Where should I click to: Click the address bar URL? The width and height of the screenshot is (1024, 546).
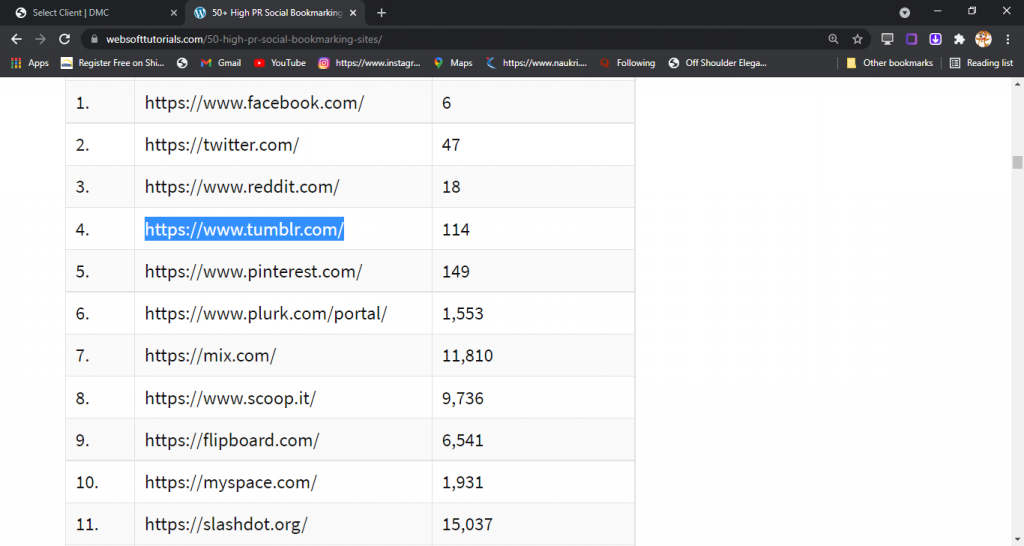pyautogui.click(x=244, y=39)
